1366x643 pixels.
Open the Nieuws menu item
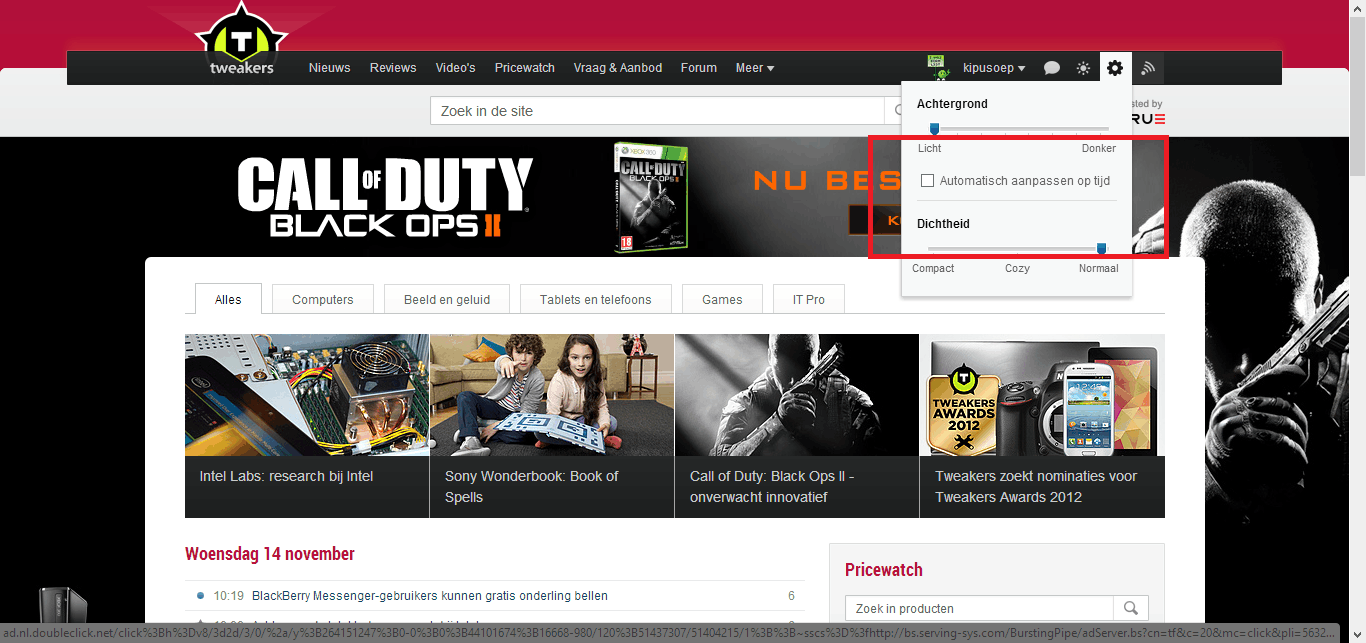coord(329,68)
